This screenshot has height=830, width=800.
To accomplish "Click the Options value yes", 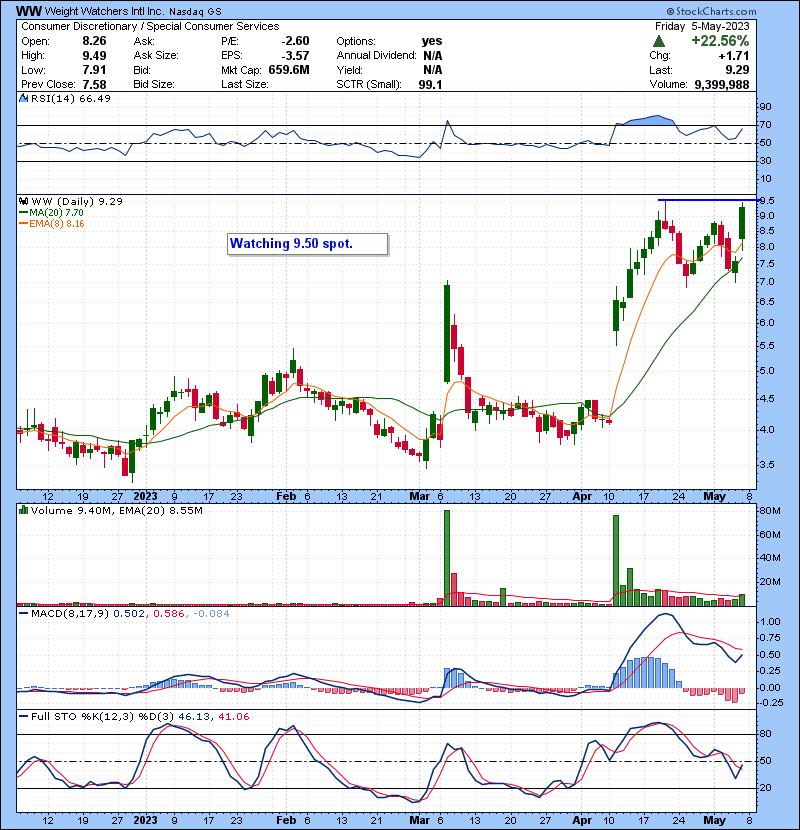I will tap(432, 41).
